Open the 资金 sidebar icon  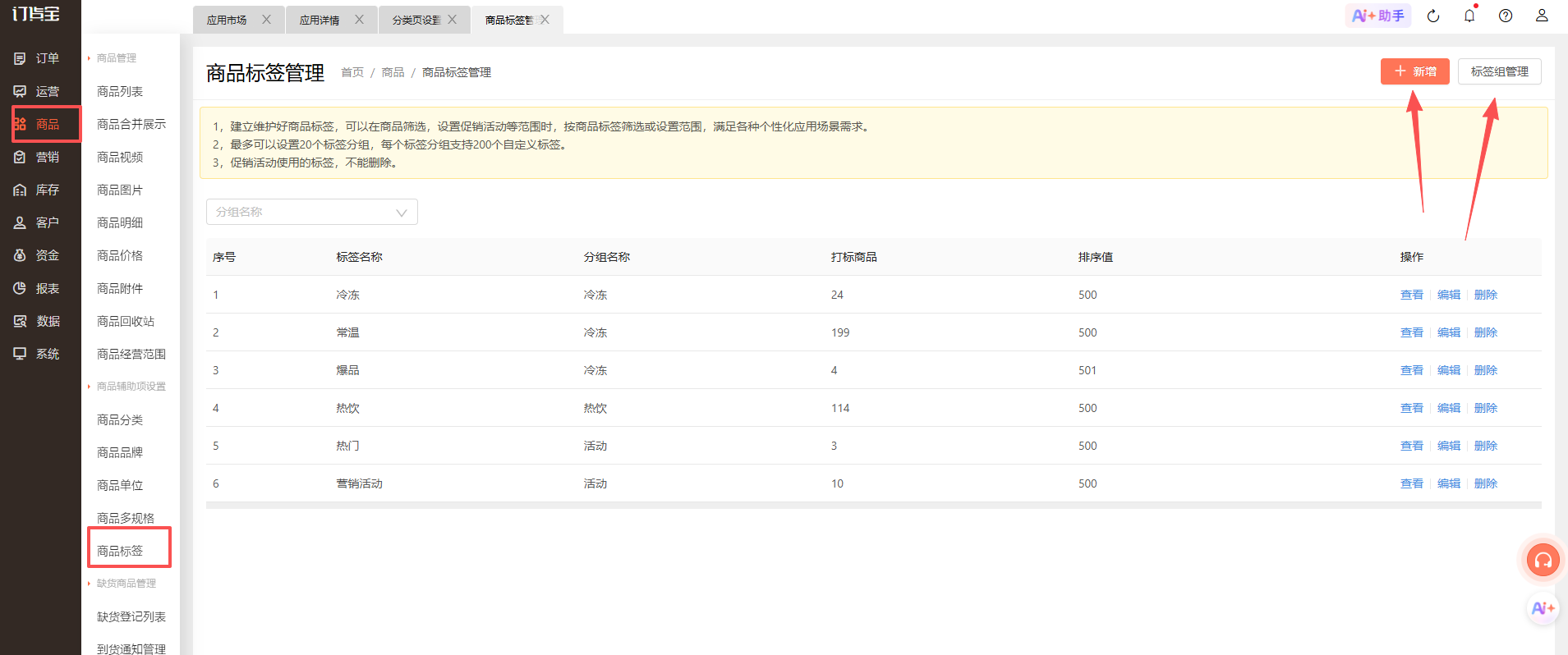point(20,255)
